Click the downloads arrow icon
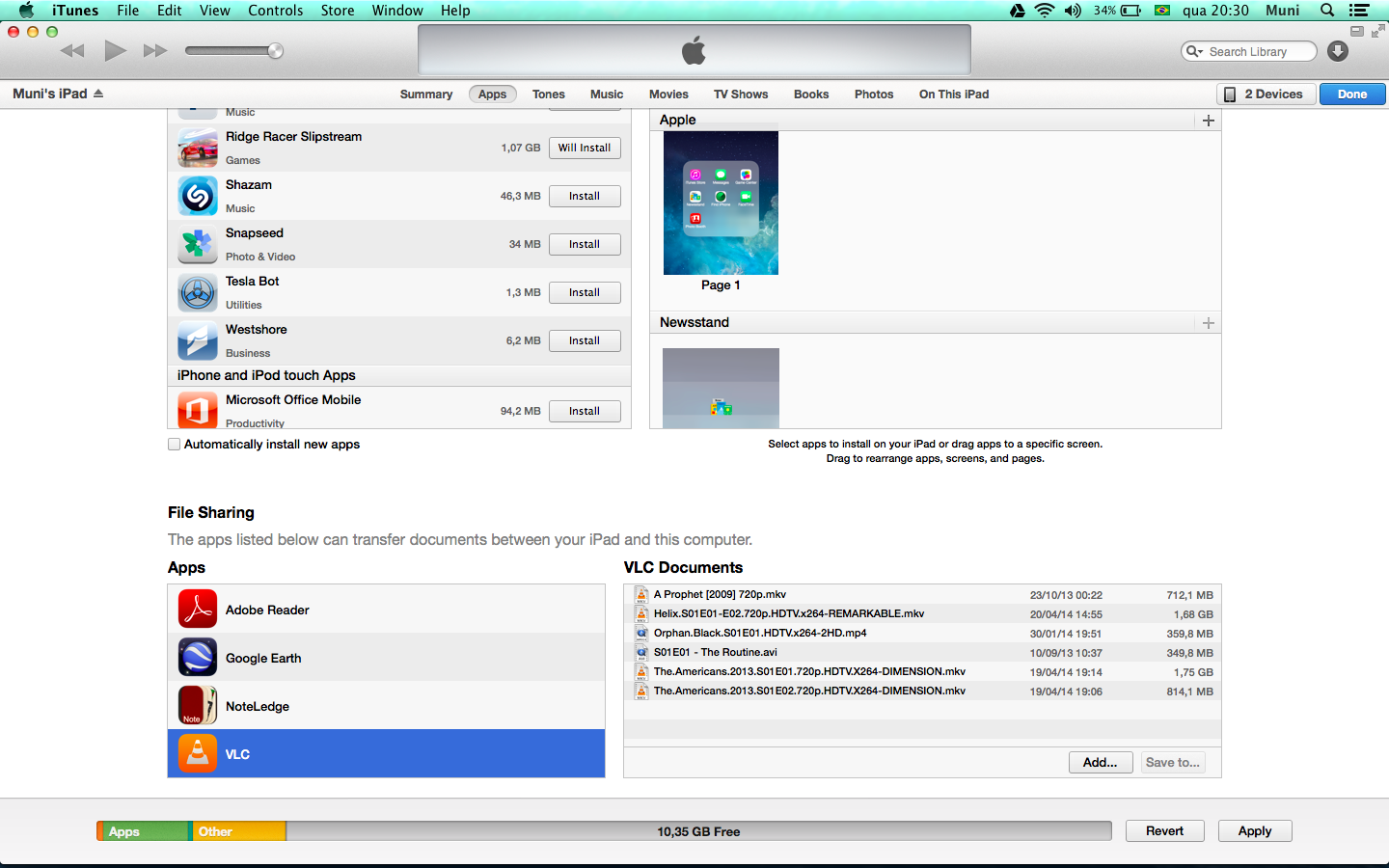This screenshot has height=868, width=1389. (x=1337, y=51)
